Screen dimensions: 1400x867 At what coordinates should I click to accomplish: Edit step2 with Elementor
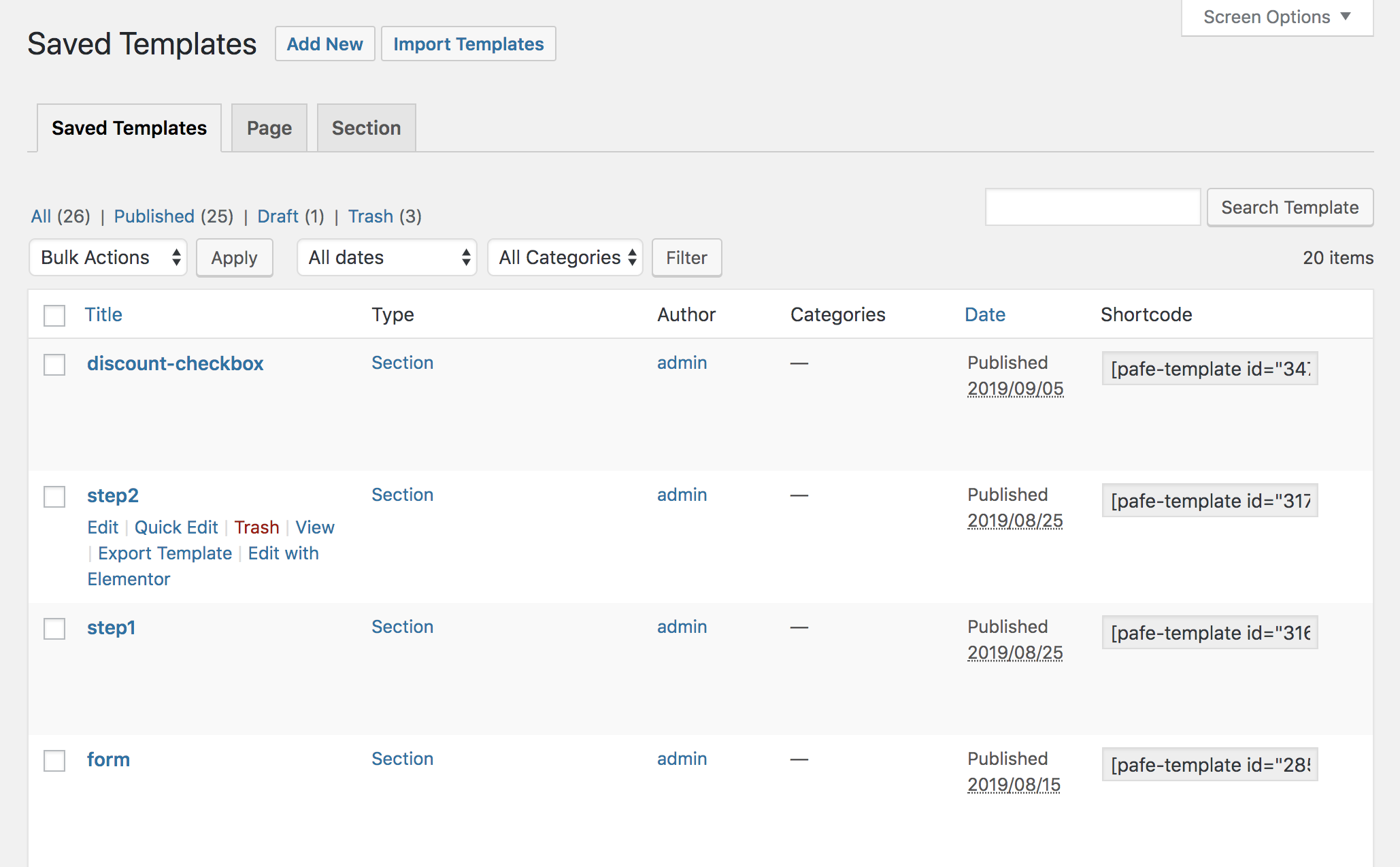(x=283, y=553)
